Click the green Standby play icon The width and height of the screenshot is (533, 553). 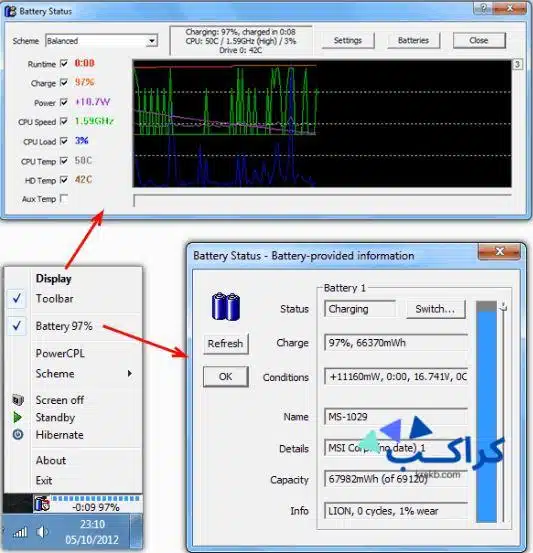click(17, 417)
